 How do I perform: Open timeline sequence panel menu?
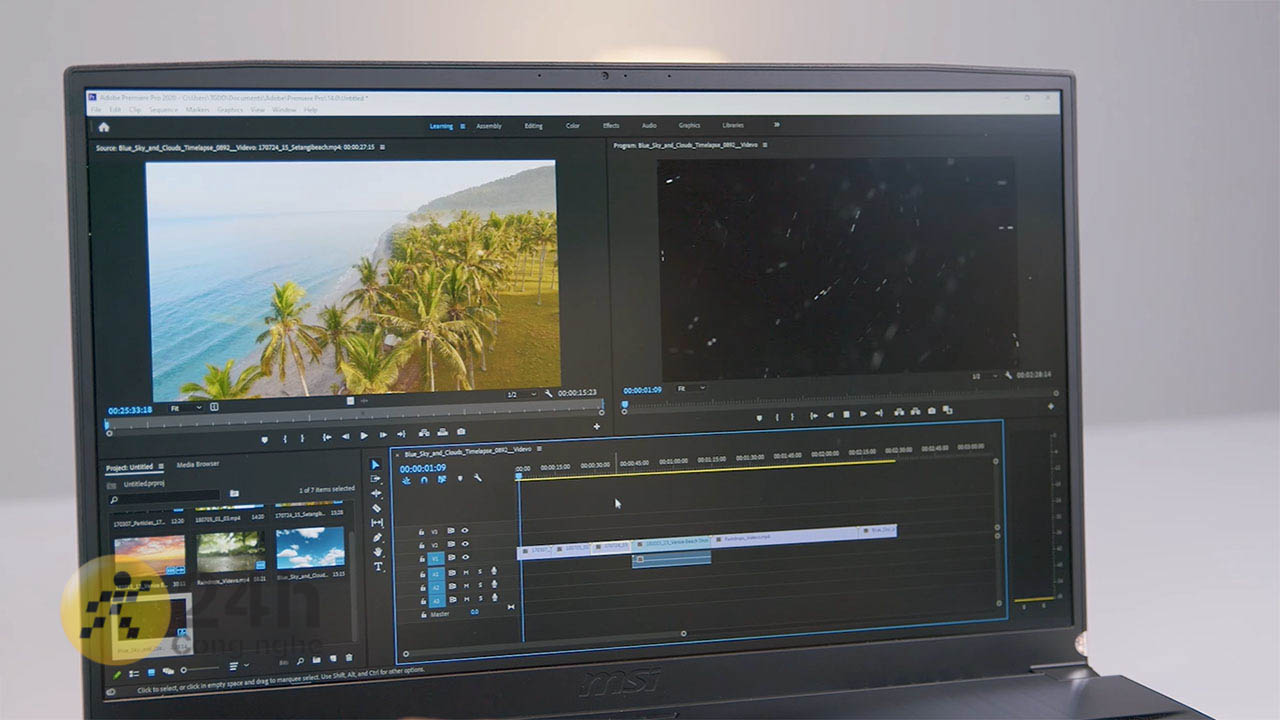coord(540,449)
